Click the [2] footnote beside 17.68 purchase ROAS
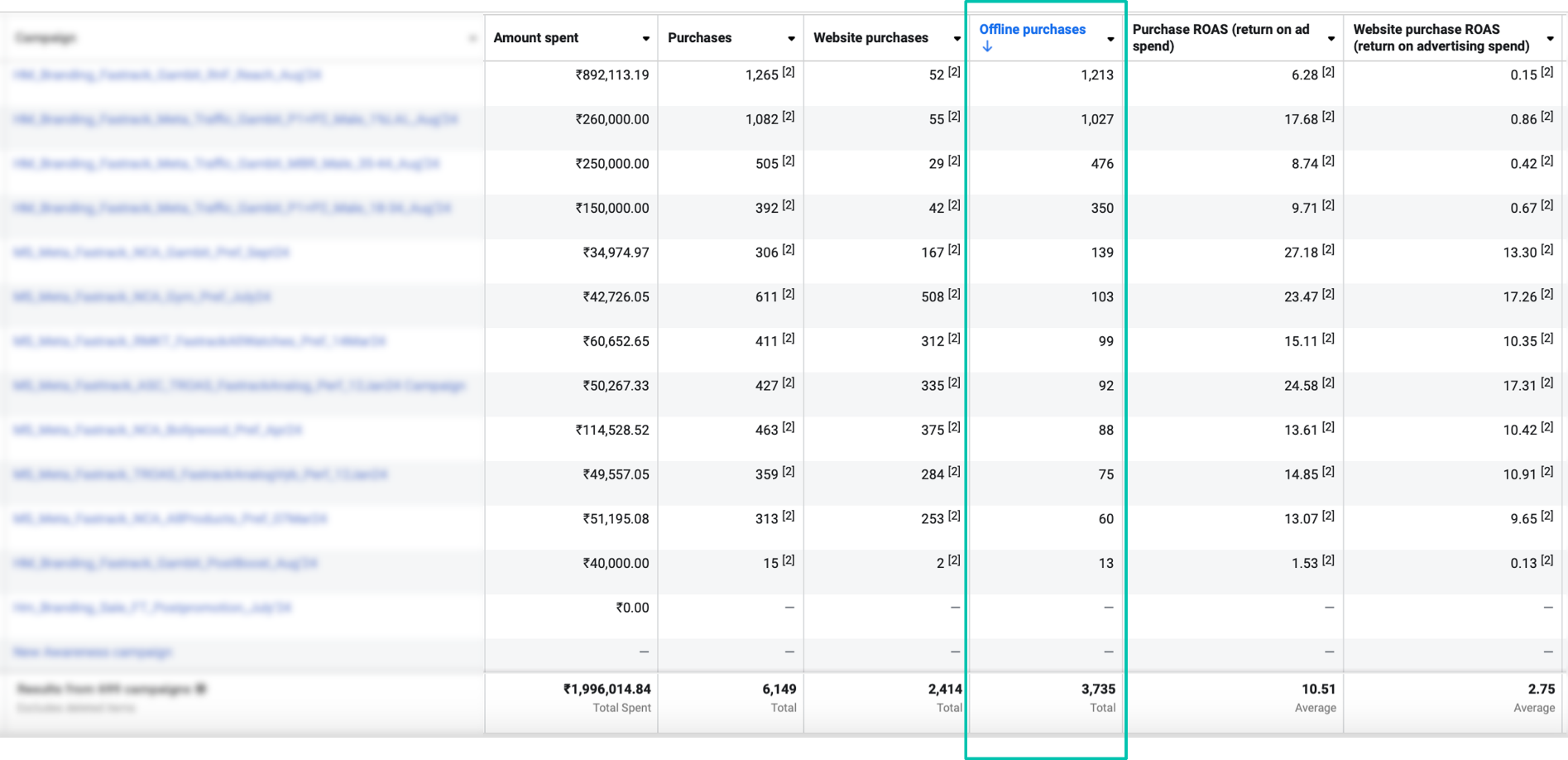This screenshot has height=760, width=1568. point(1328,117)
